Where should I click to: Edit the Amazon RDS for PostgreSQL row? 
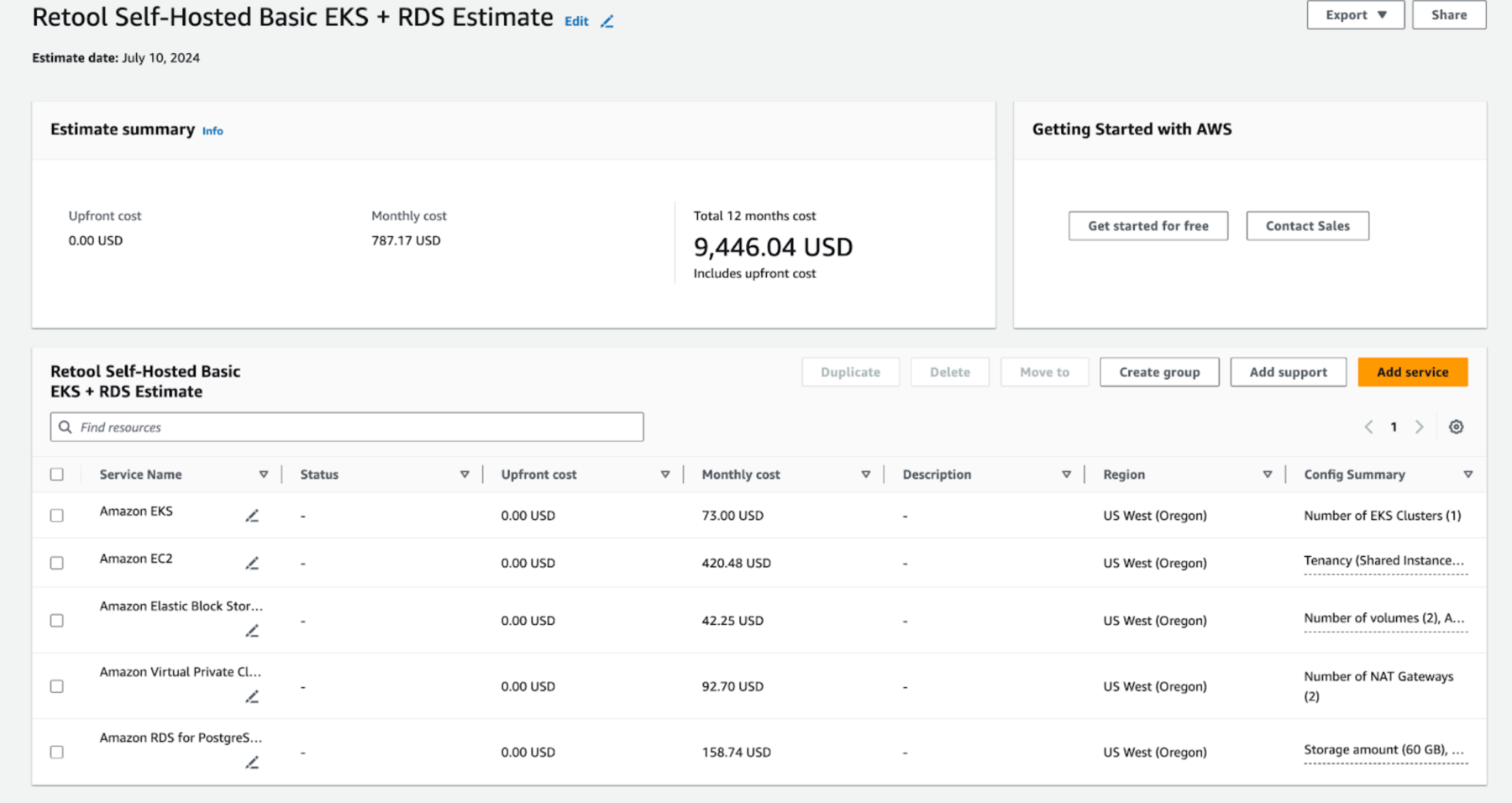(x=252, y=762)
